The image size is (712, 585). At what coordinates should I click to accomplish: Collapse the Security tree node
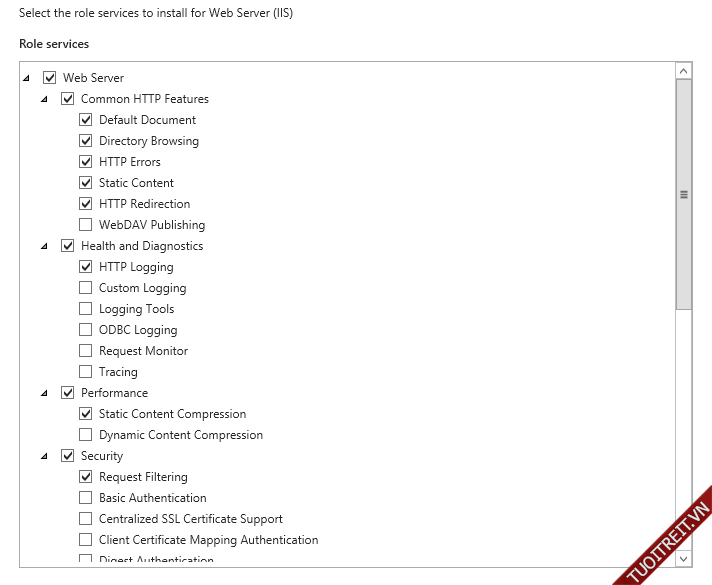click(44, 456)
